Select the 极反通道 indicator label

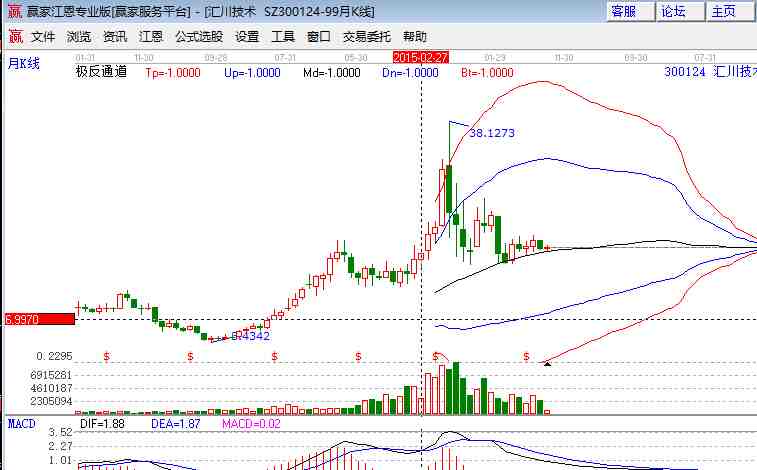101,72
